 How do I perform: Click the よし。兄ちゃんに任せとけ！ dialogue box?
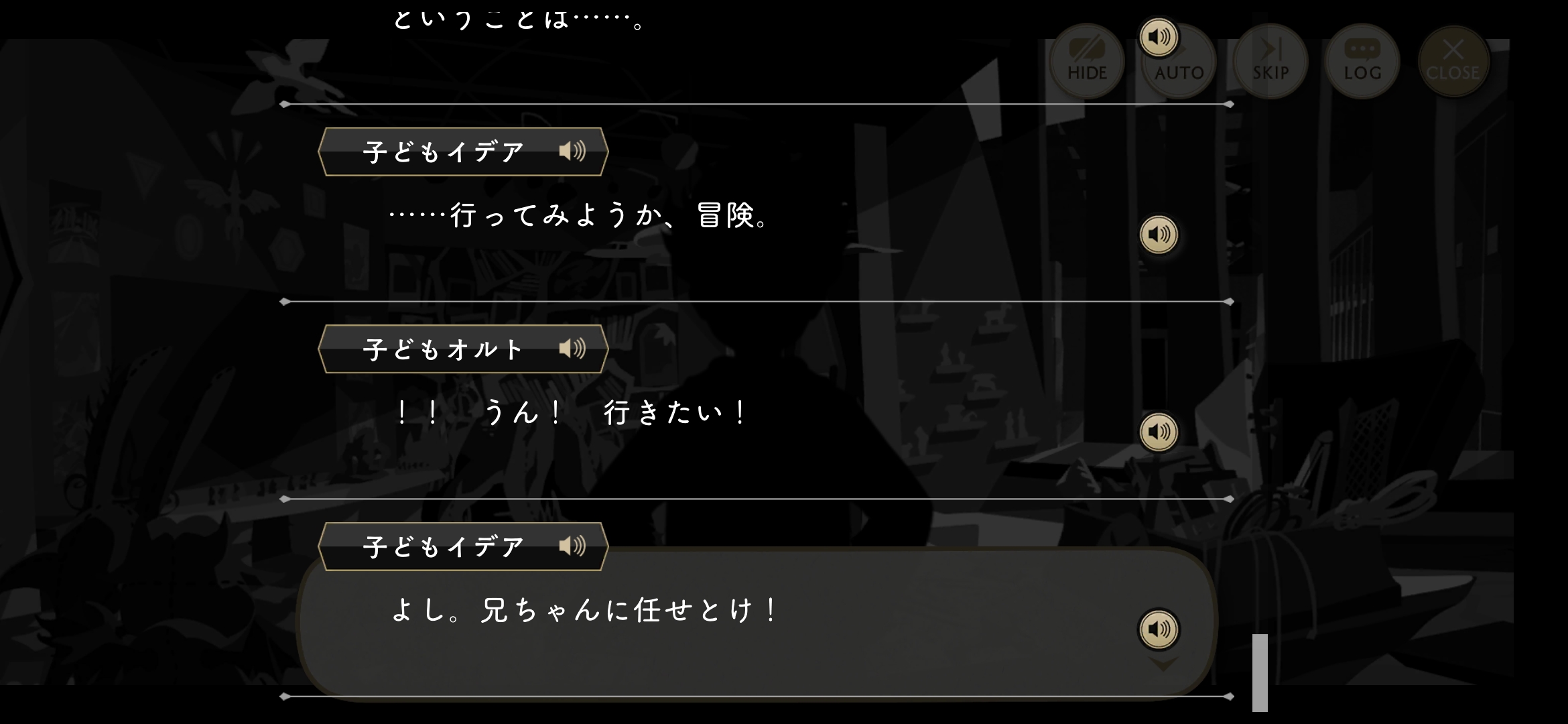click(x=757, y=623)
